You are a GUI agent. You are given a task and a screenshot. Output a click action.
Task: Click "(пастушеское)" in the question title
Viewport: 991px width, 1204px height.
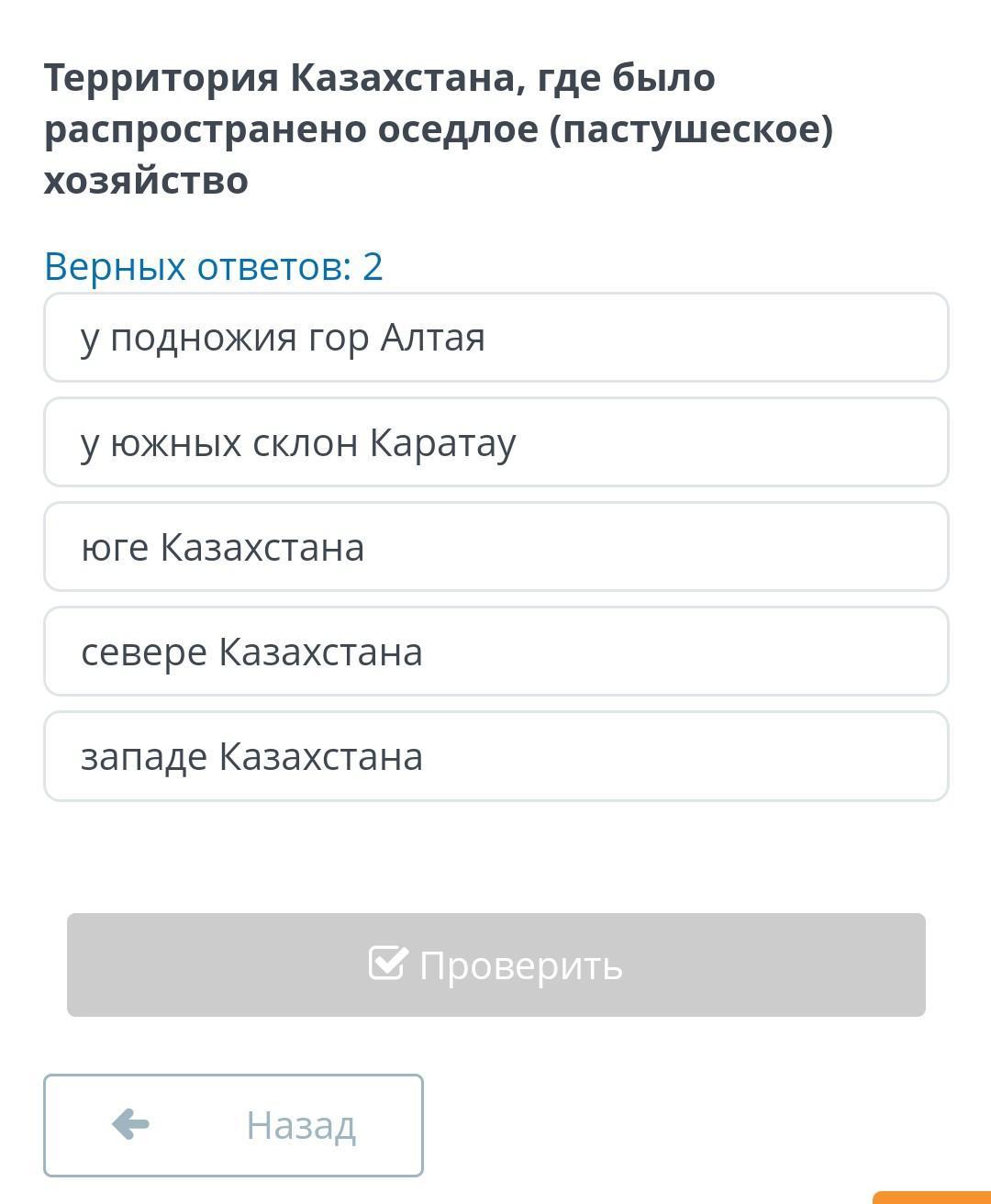pyautogui.click(x=691, y=129)
